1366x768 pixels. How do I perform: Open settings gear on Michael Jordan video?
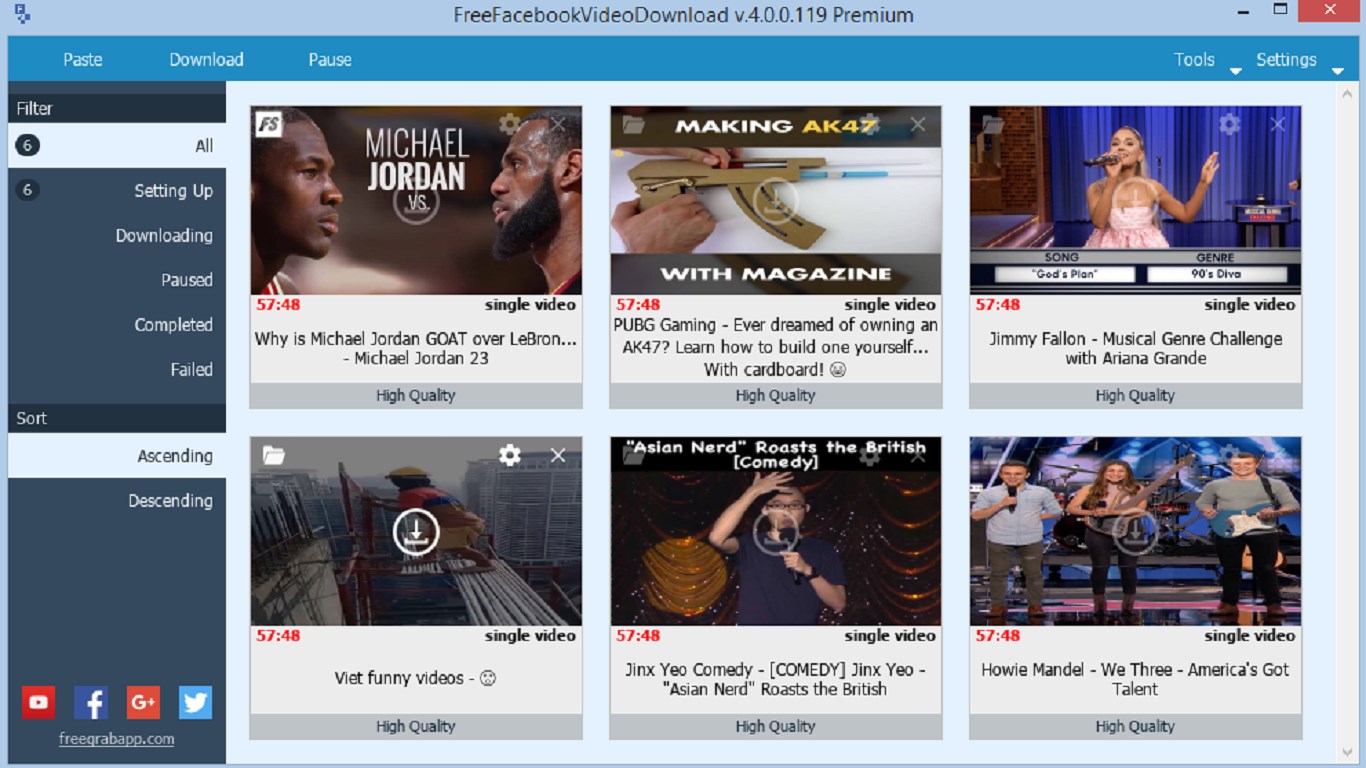coord(510,124)
